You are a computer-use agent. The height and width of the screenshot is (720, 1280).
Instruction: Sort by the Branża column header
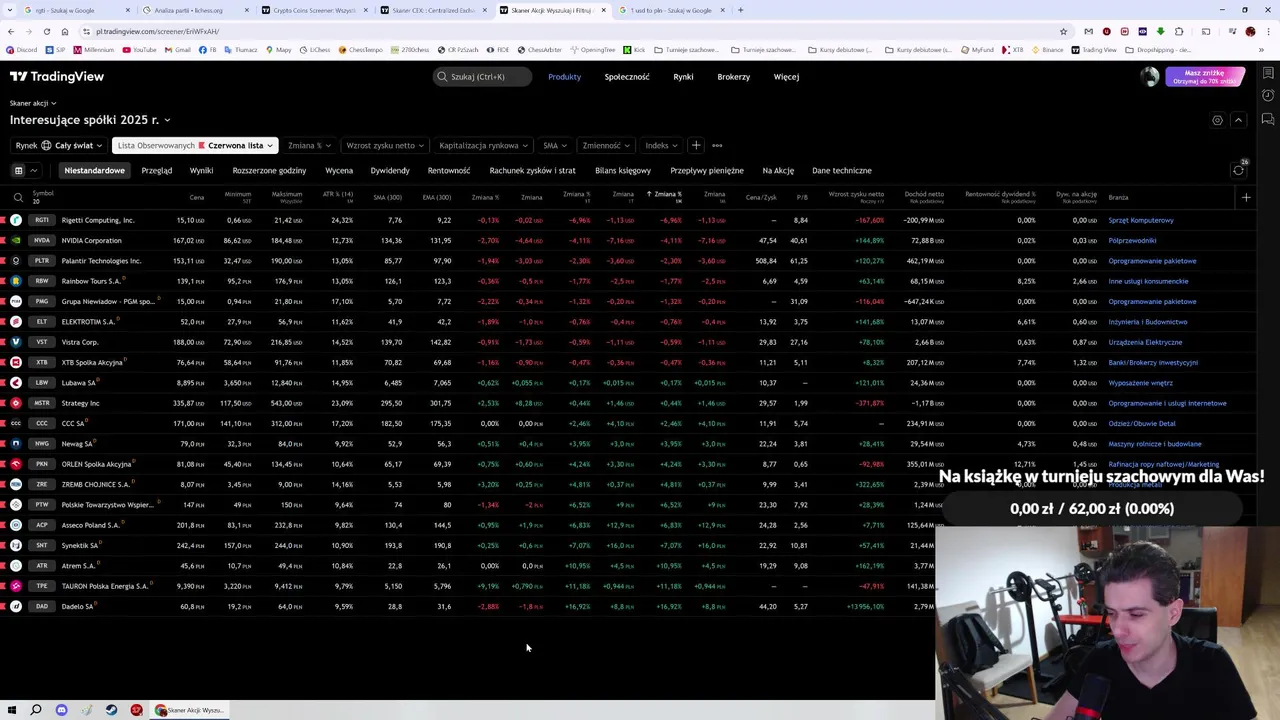tap(1118, 197)
